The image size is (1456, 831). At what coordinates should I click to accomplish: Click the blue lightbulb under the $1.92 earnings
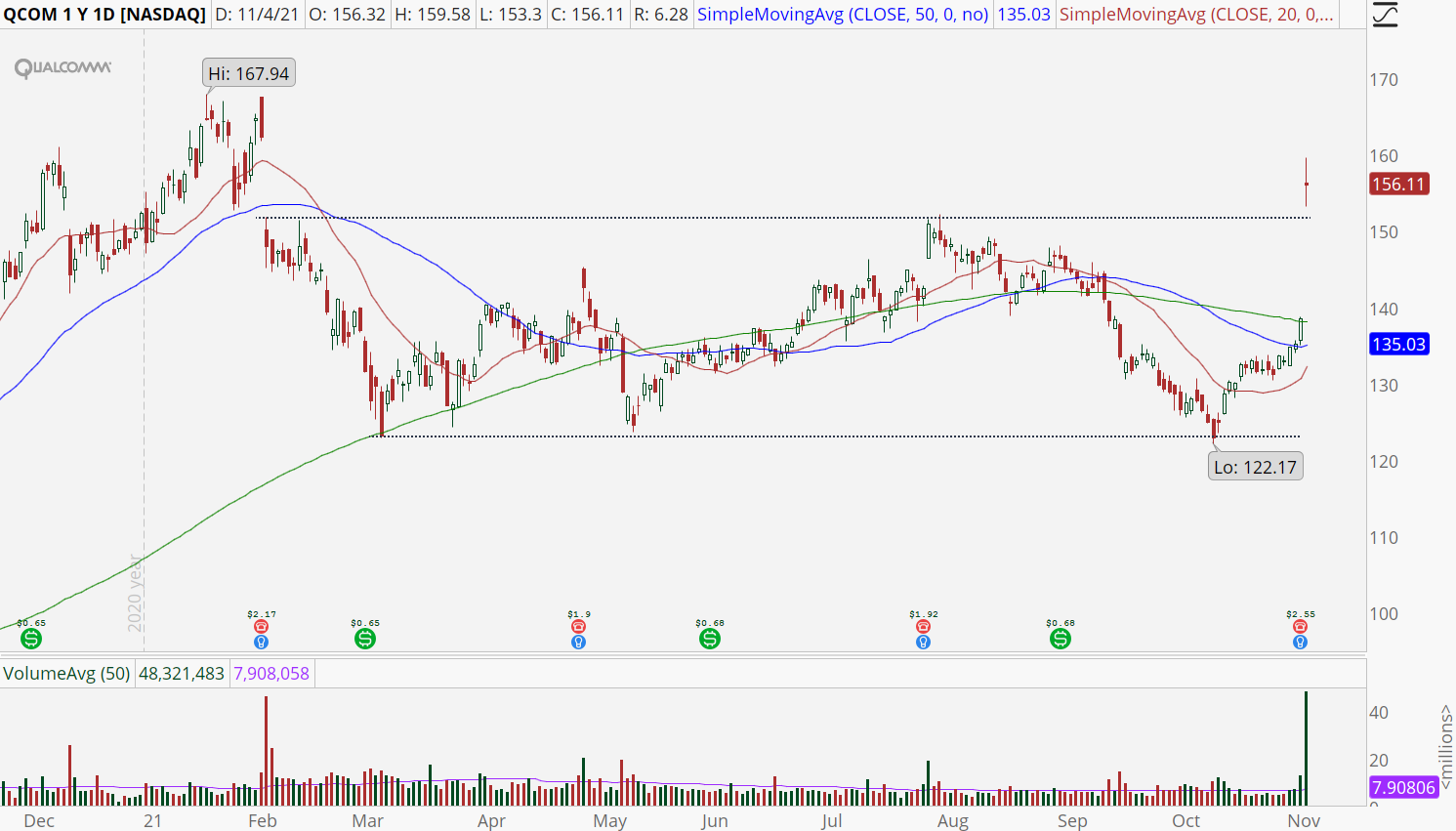click(x=924, y=643)
